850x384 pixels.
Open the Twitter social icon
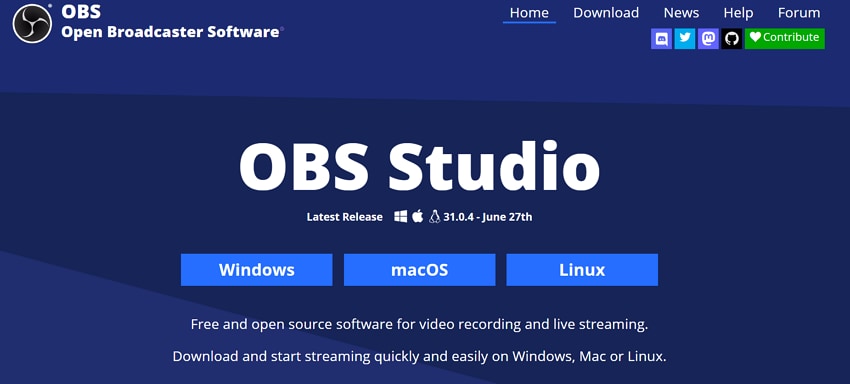(x=685, y=39)
